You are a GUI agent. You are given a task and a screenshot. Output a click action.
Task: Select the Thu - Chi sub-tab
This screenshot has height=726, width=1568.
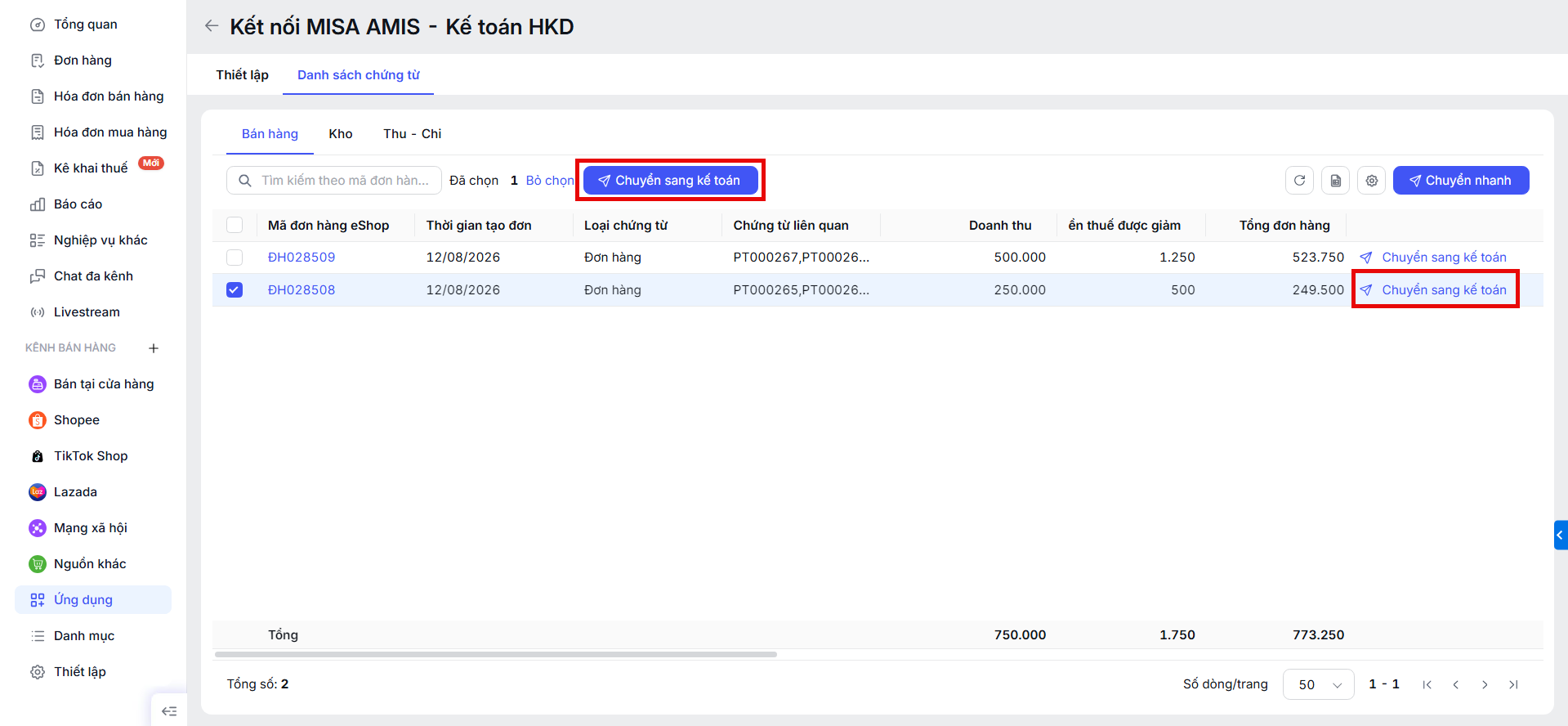coord(412,134)
